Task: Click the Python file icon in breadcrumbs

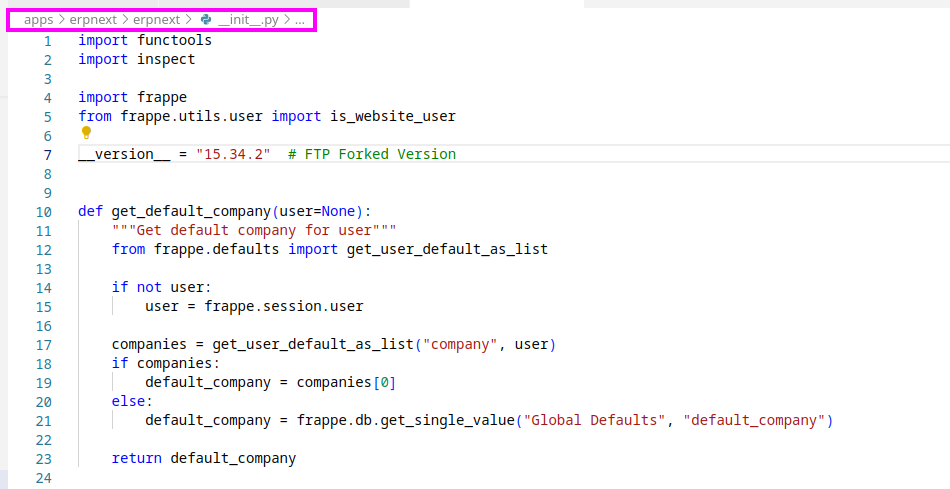Action: tap(206, 20)
